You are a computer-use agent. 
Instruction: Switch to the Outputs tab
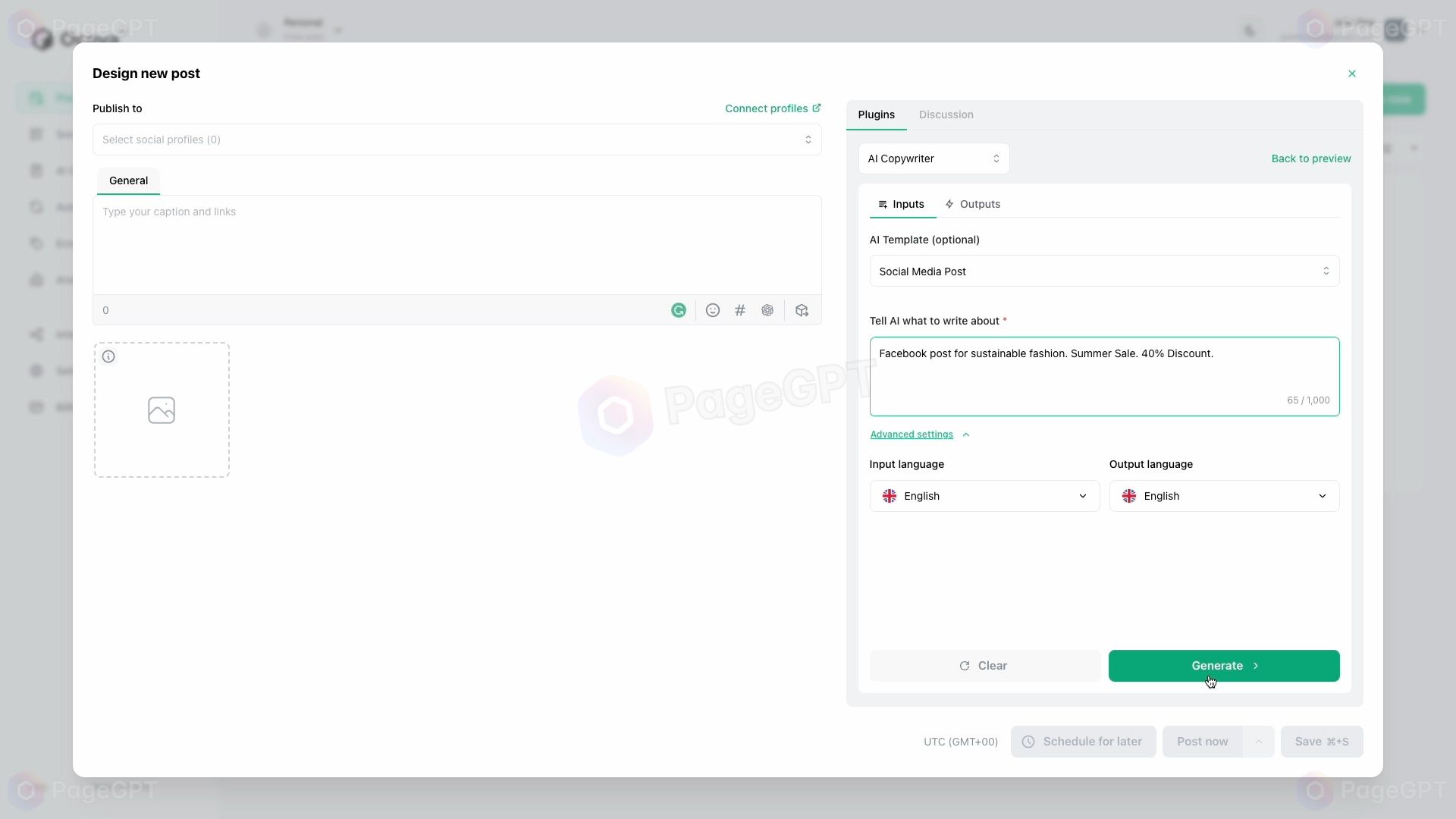click(980, 203)
